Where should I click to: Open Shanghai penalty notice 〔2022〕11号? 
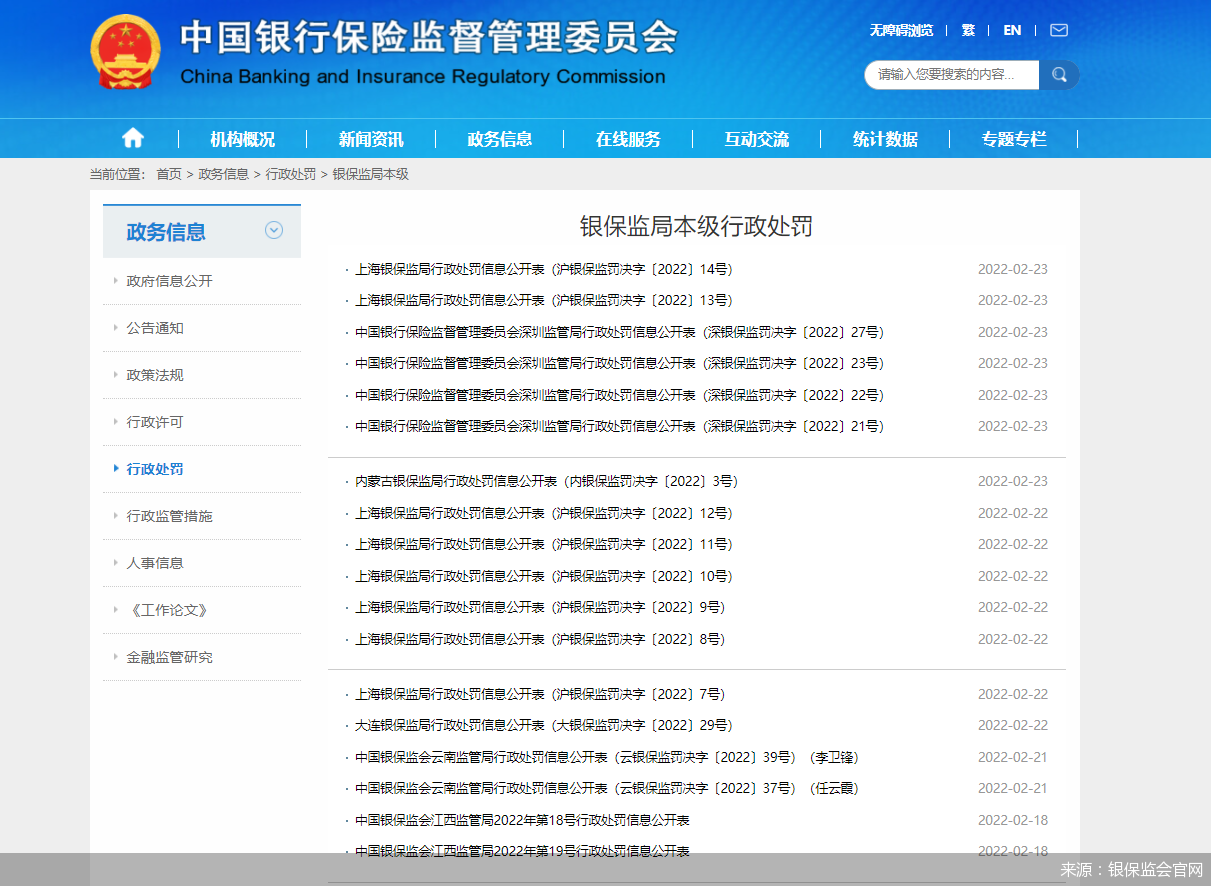coord(544,544)
